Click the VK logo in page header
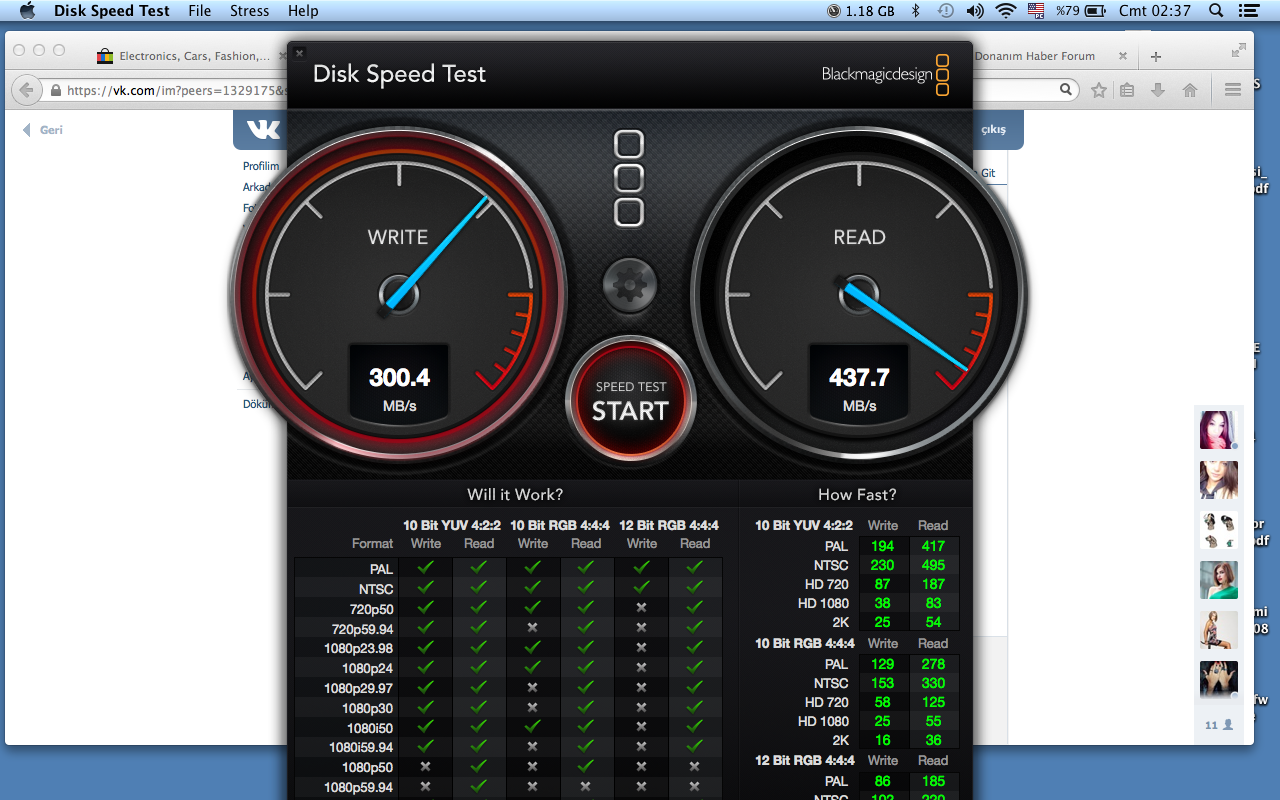 [263, 130]
